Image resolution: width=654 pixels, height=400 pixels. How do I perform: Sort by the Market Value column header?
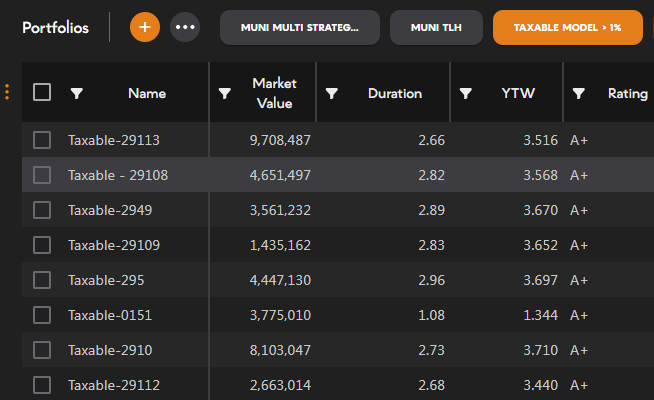click(x=274, y=93)
